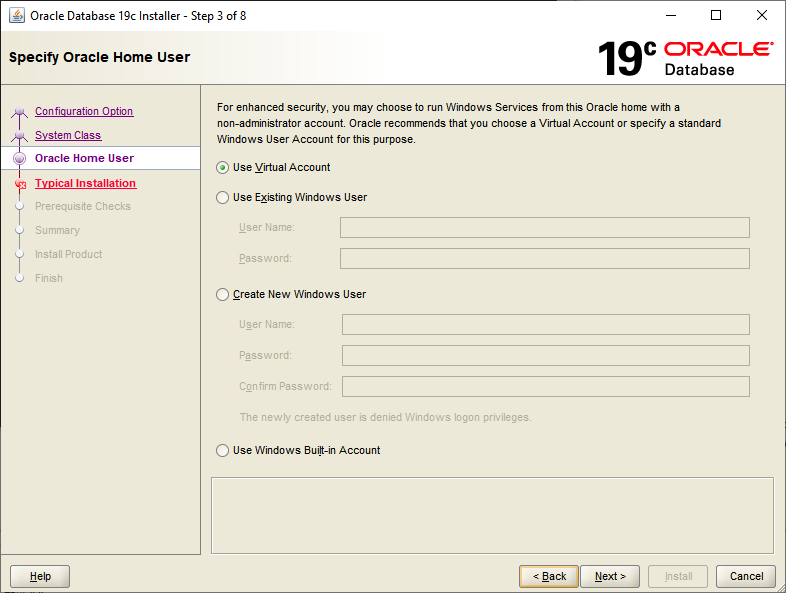Click the Oracle Home User step bullet icon
The image size is (786, 593).
[20, 158]
